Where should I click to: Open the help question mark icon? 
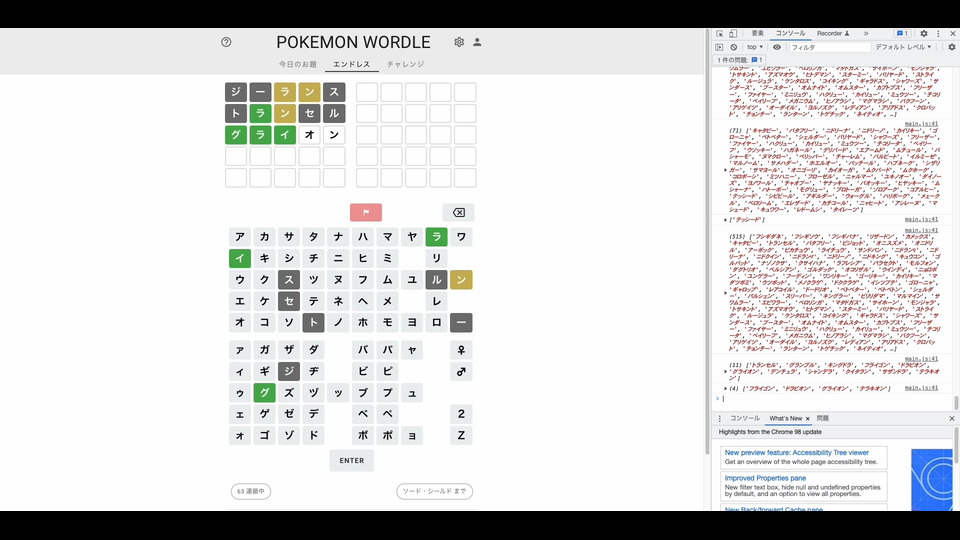point(226,42)
